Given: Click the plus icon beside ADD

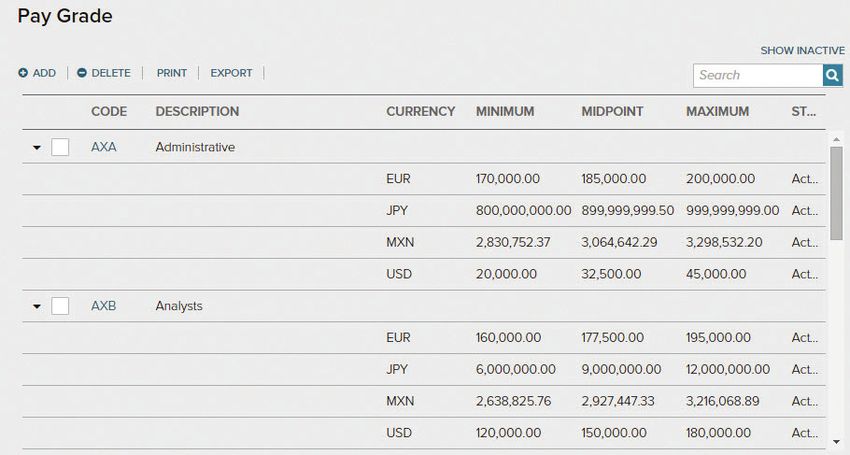Looking at the screenshot, I should (x=23, y=73).
